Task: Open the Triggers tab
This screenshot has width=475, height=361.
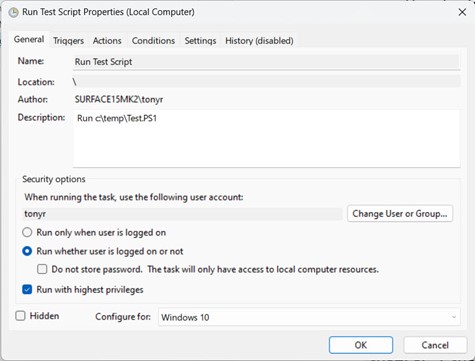Action: click(x=68, y=41)
